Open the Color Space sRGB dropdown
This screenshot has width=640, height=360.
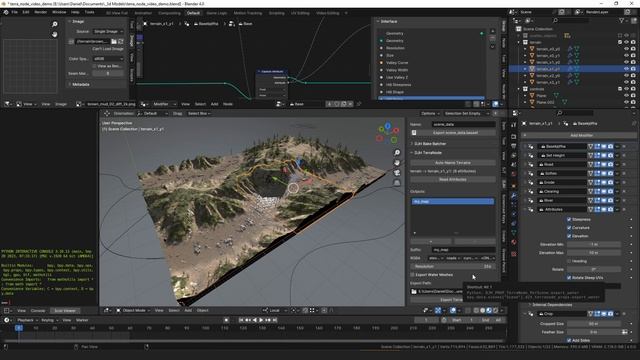click(108, 59)
